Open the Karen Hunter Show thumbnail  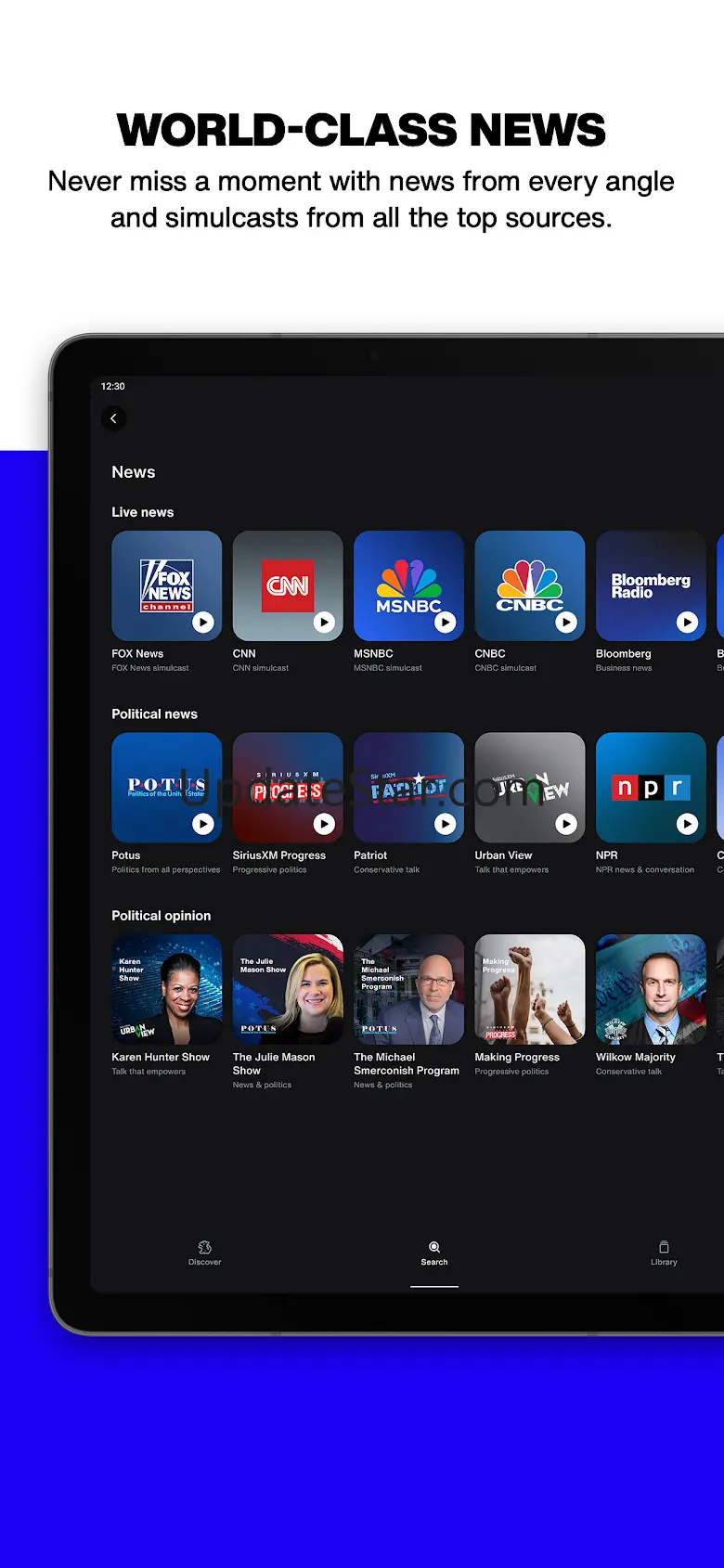pyautogui.click(x=167, y=989)
